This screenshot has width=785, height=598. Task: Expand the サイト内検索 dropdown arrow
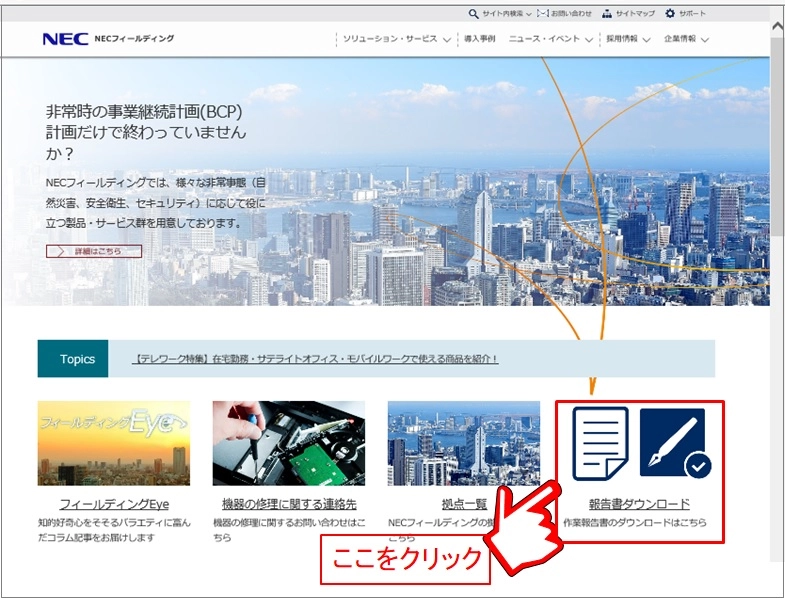pos(529,15)
